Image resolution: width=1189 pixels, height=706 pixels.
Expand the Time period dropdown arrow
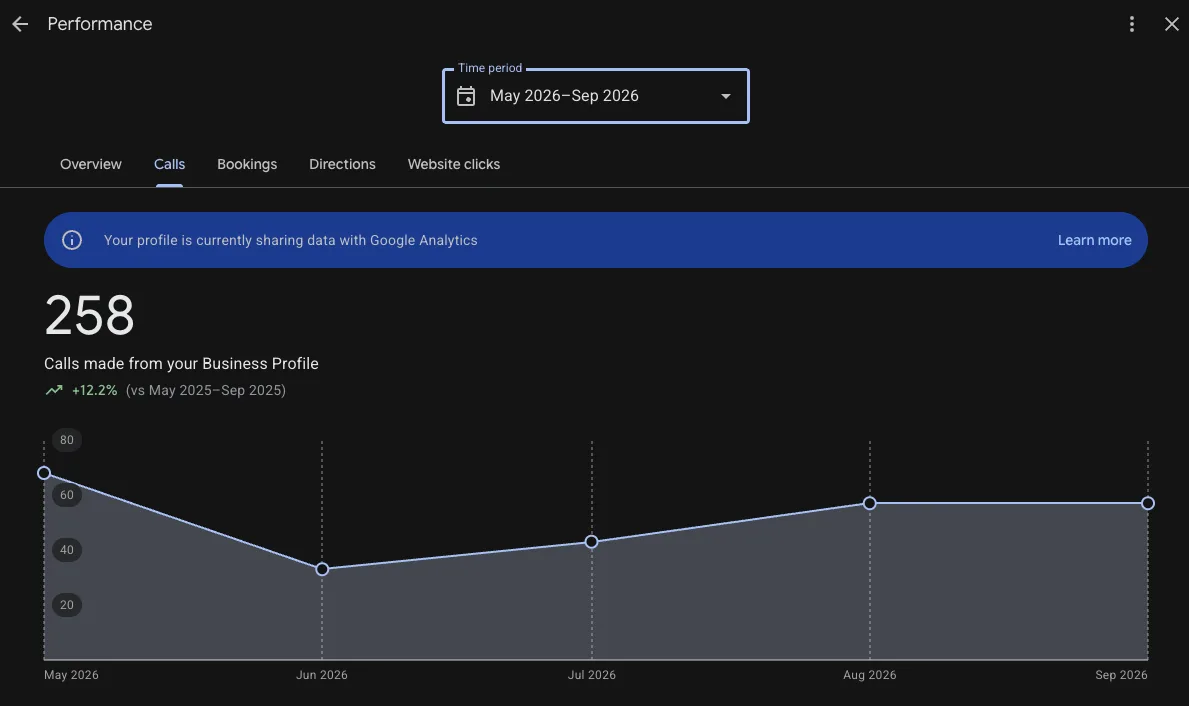click(x=726, y=96)
